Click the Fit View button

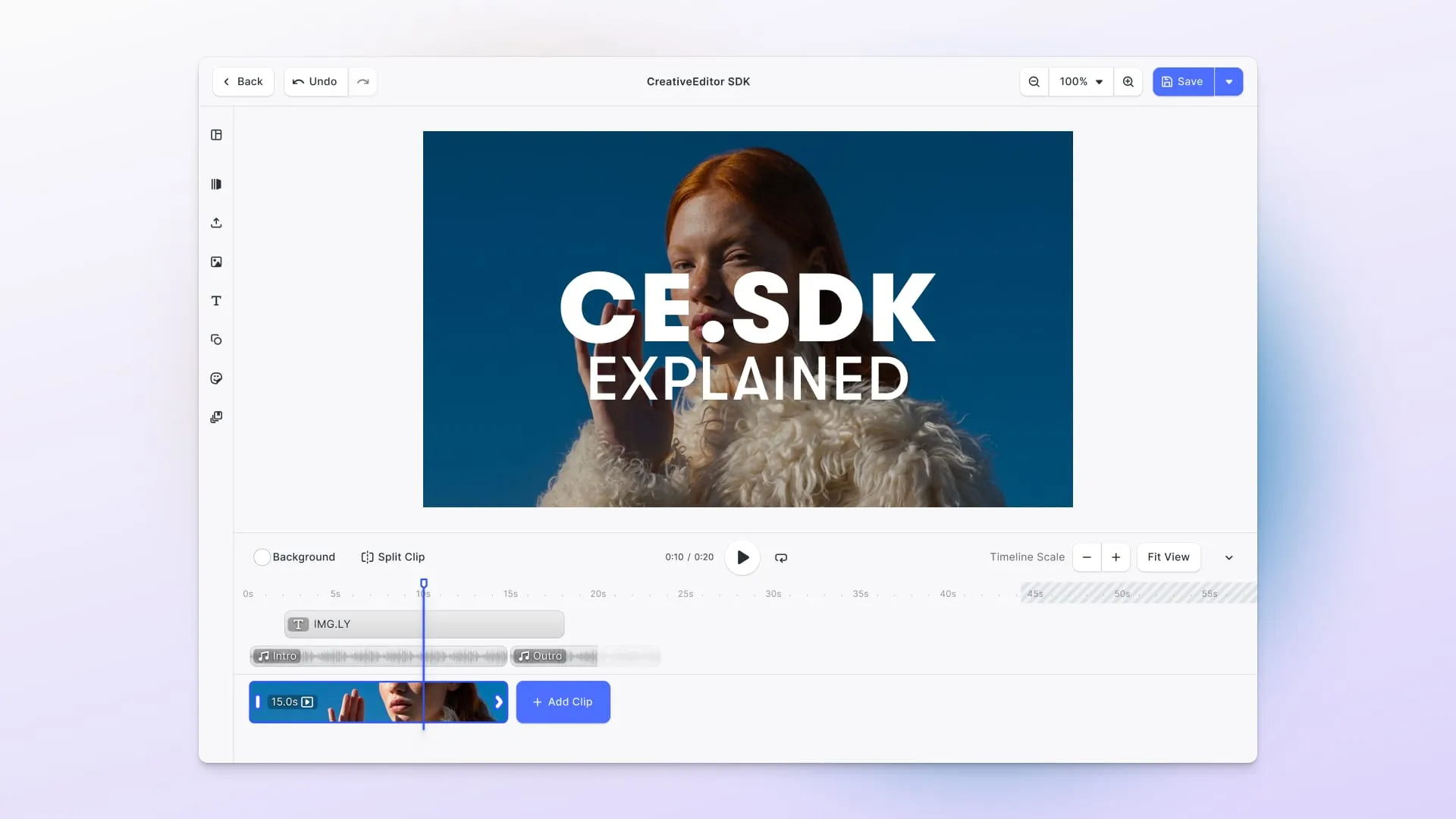coord(1169,557)
